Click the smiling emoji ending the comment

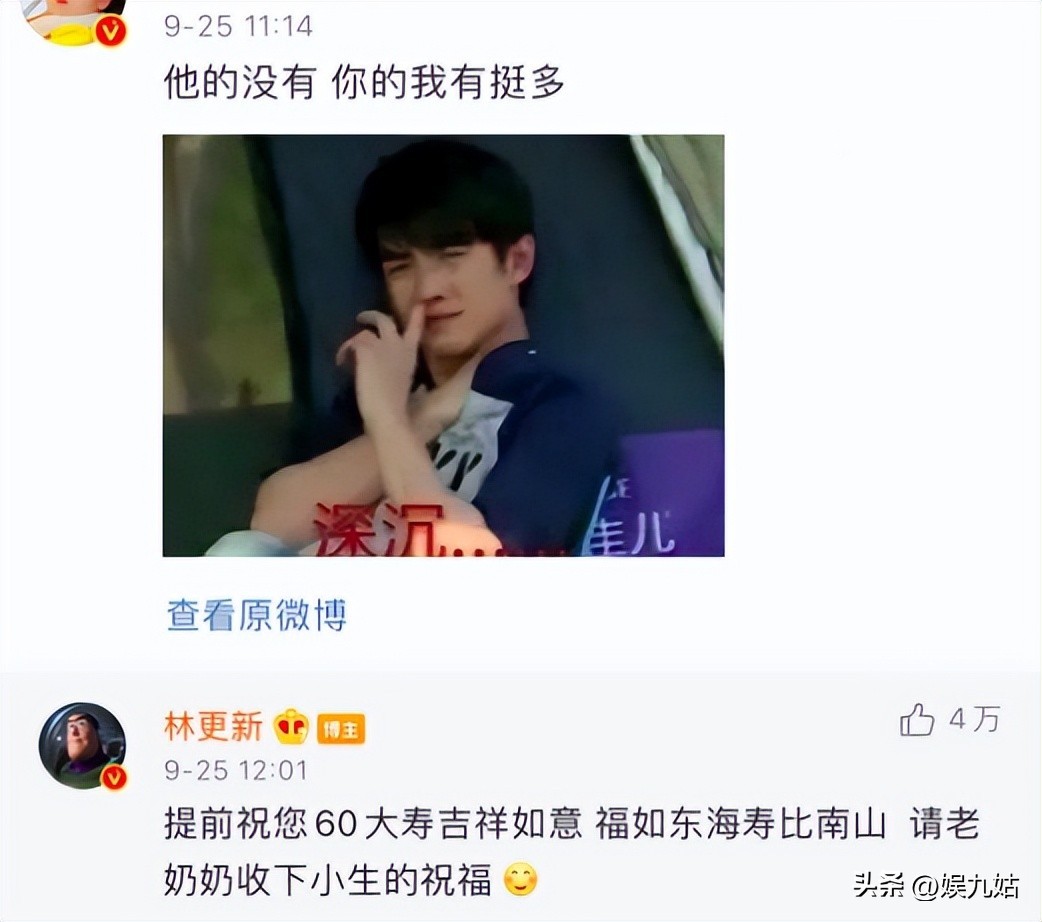point(520,879)
